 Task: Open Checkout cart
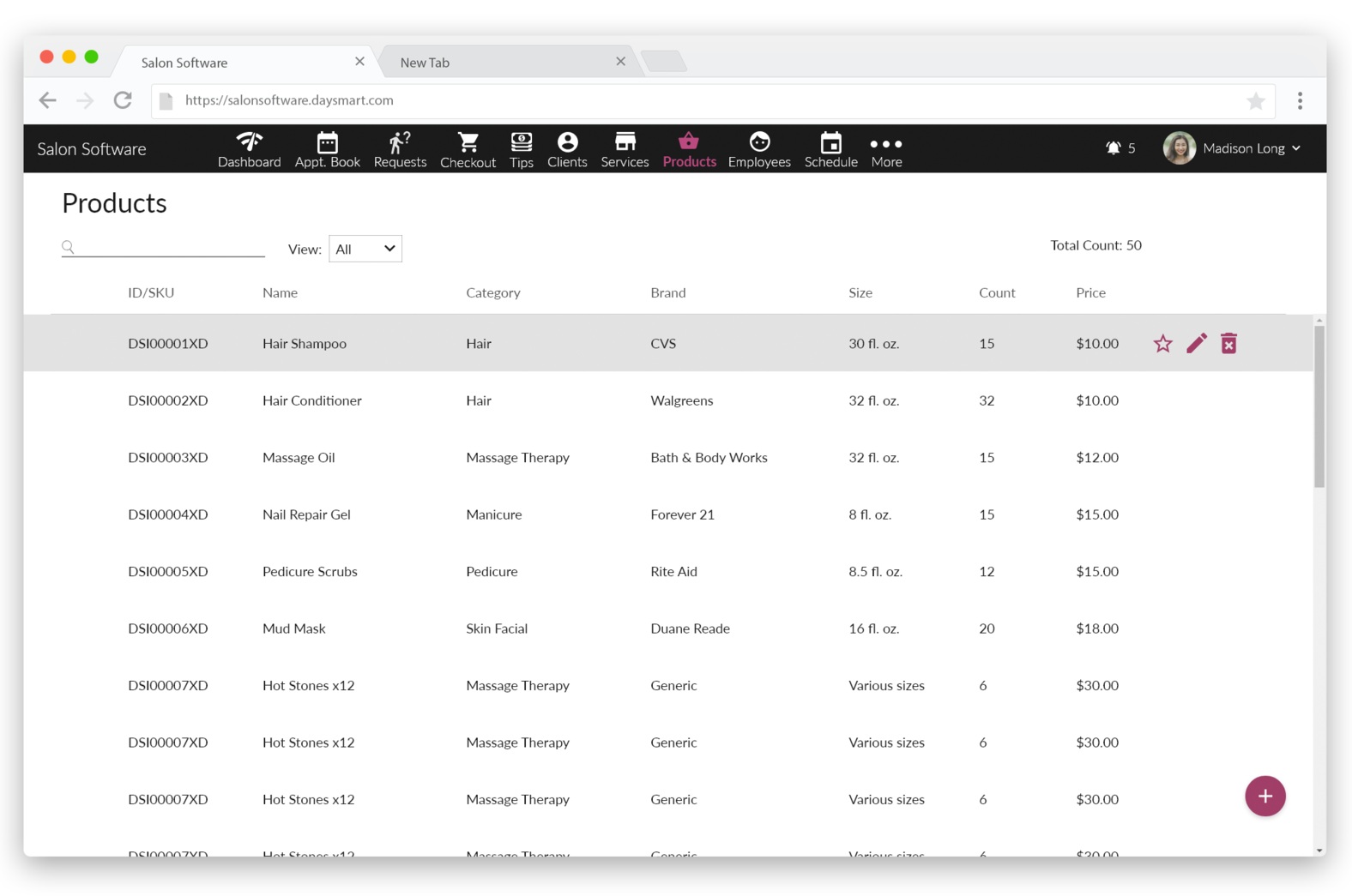coord(468,149)
